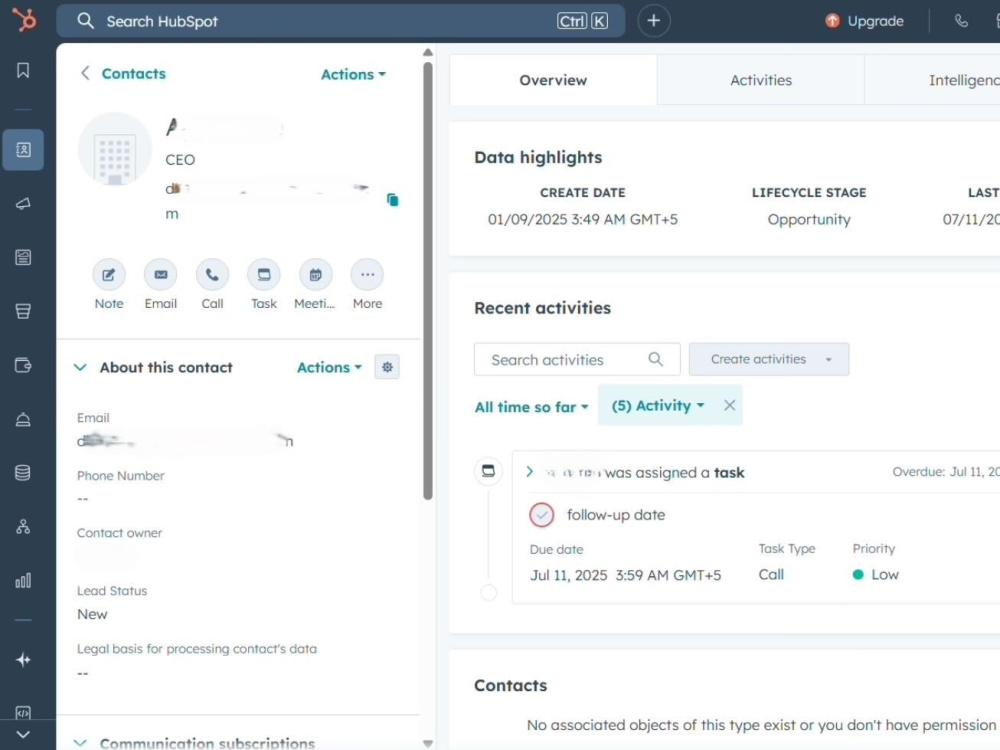Open the Reporting bar chart sidebar icon
1000x750 pixels.
(23, 580)
